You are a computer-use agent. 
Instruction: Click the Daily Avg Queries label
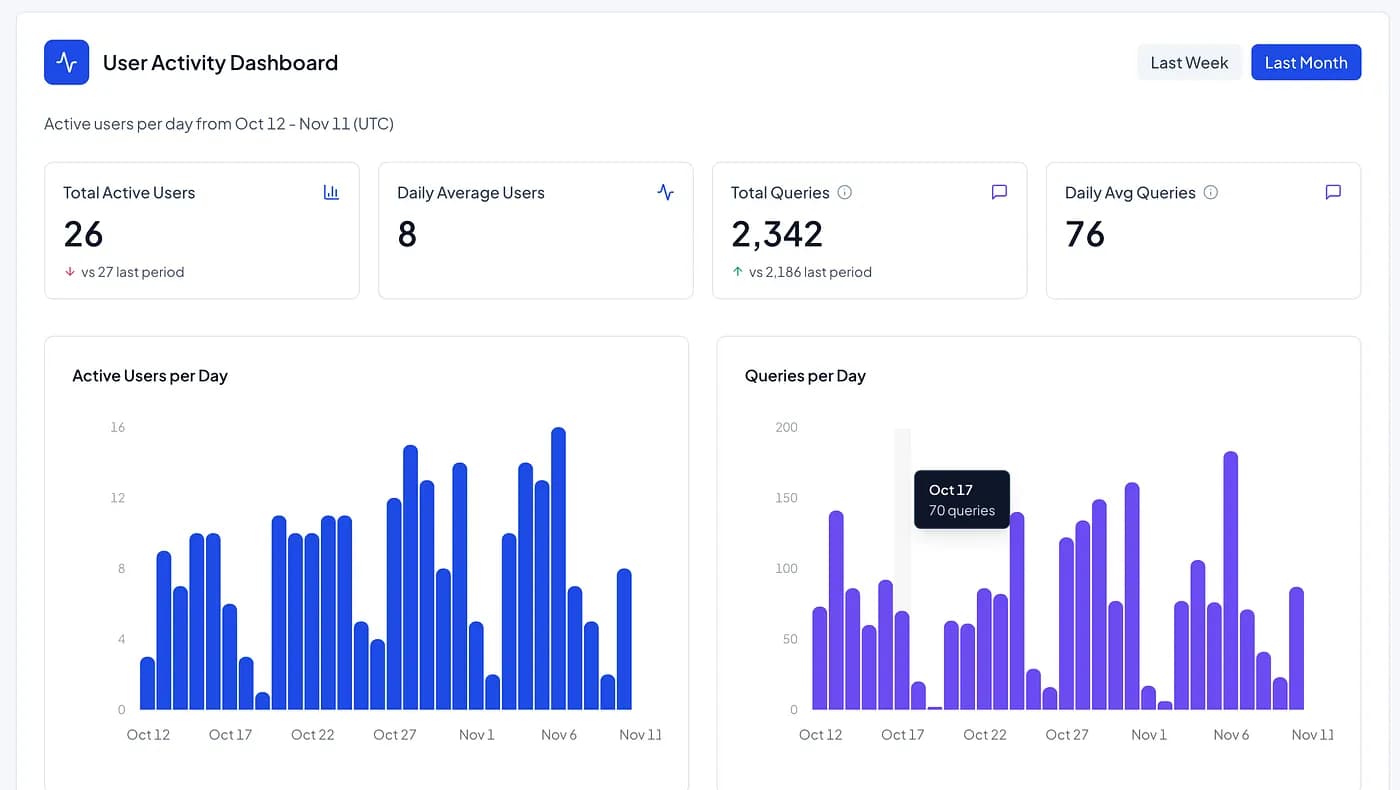tap(1130, 193)
